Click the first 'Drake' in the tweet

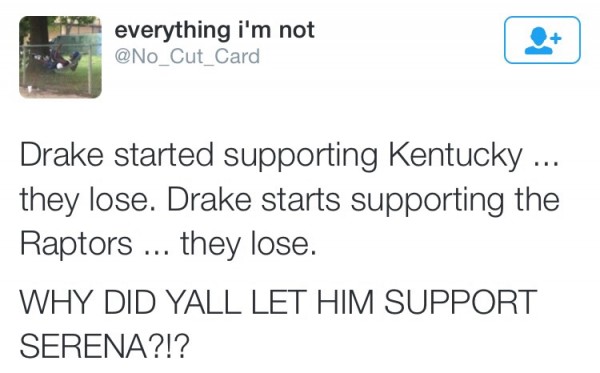(62, 155)
